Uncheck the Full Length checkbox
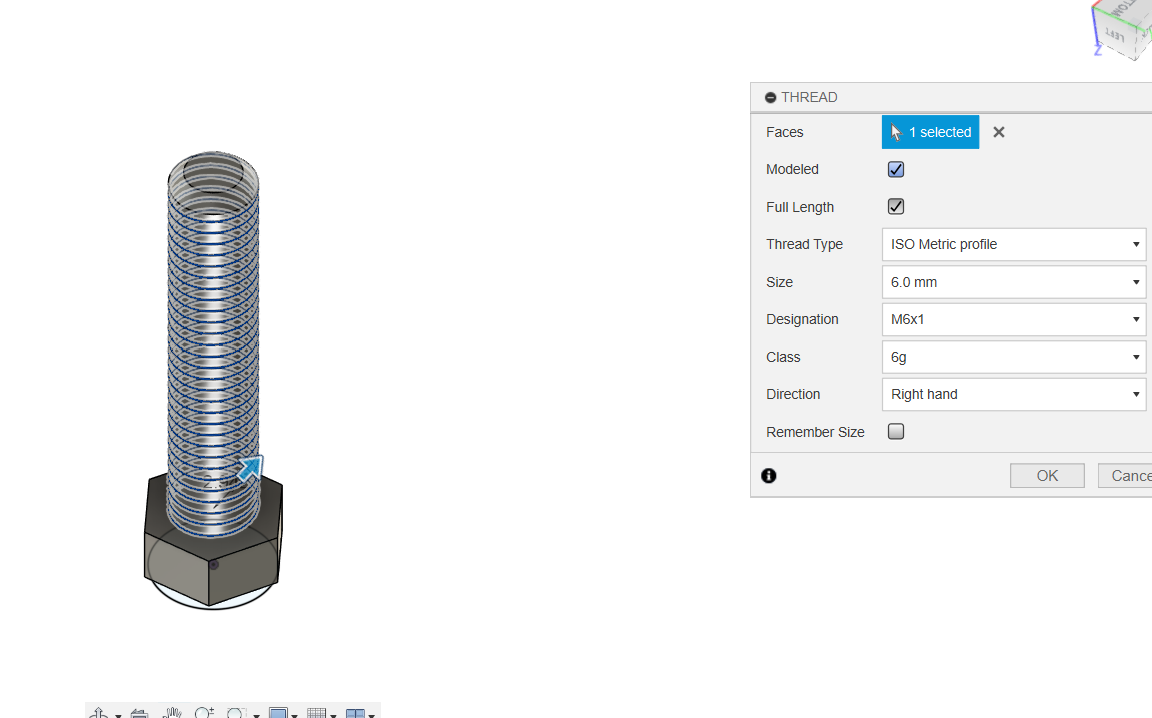The image size is (1152, 718). pyautogui.click(x=896, y=207)
